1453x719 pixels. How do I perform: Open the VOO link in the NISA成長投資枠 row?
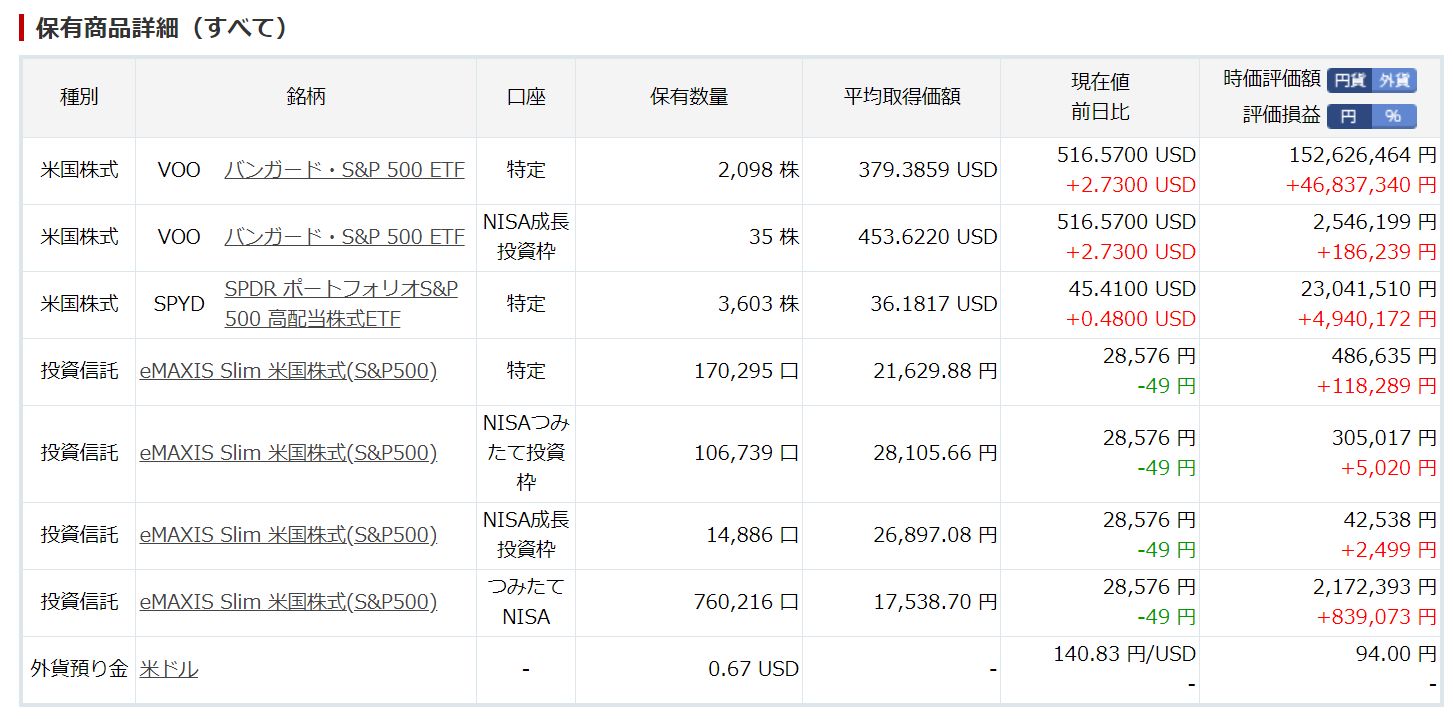[x=344, y=237]
